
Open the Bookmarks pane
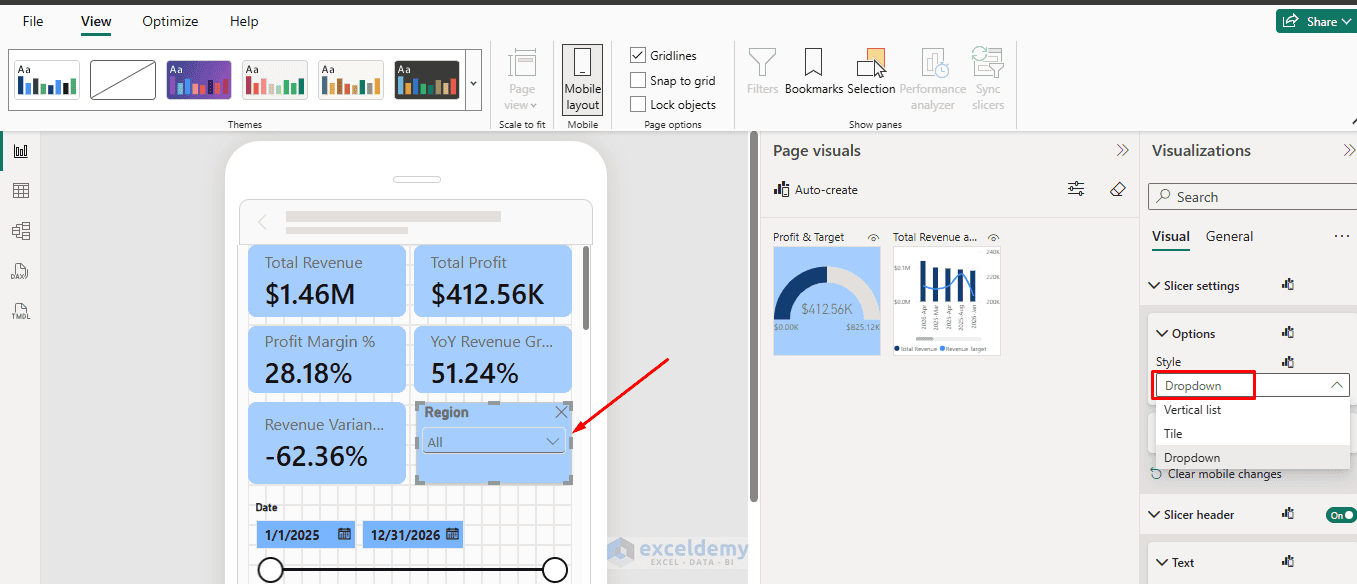[x=814, y=72]
